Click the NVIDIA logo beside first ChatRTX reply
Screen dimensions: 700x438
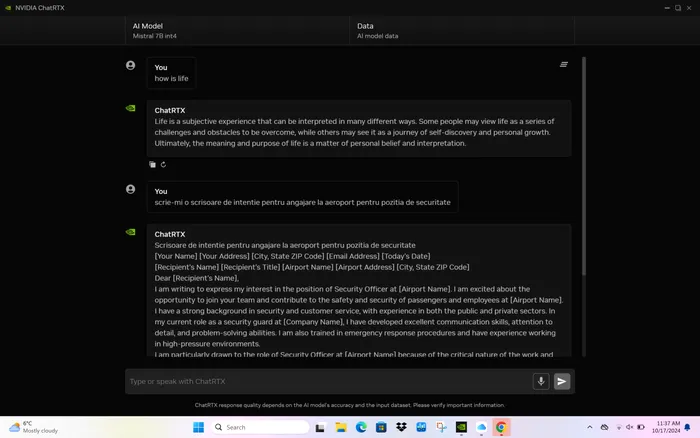point(130,108)
